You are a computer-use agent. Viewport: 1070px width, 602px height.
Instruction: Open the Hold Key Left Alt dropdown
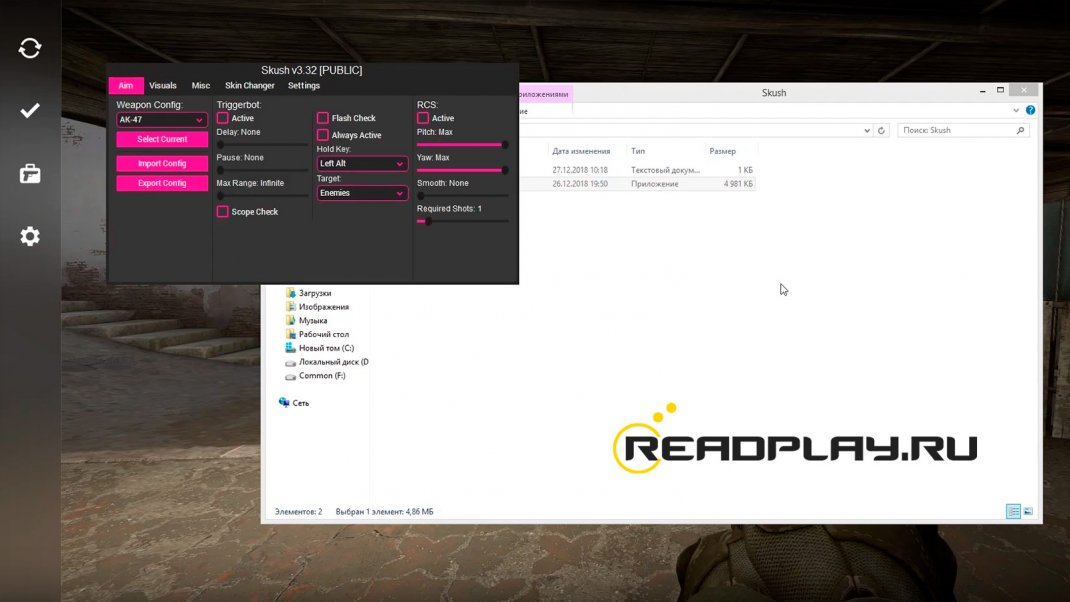362,164
